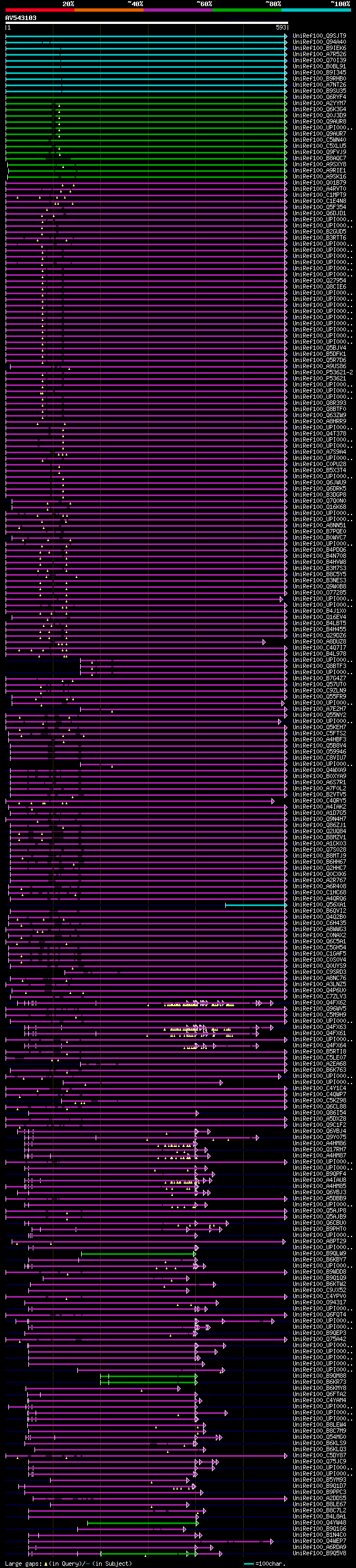Click the ~100% legend label
The width and height of the screenshot is (356, 1568).
tap(340, 4)
